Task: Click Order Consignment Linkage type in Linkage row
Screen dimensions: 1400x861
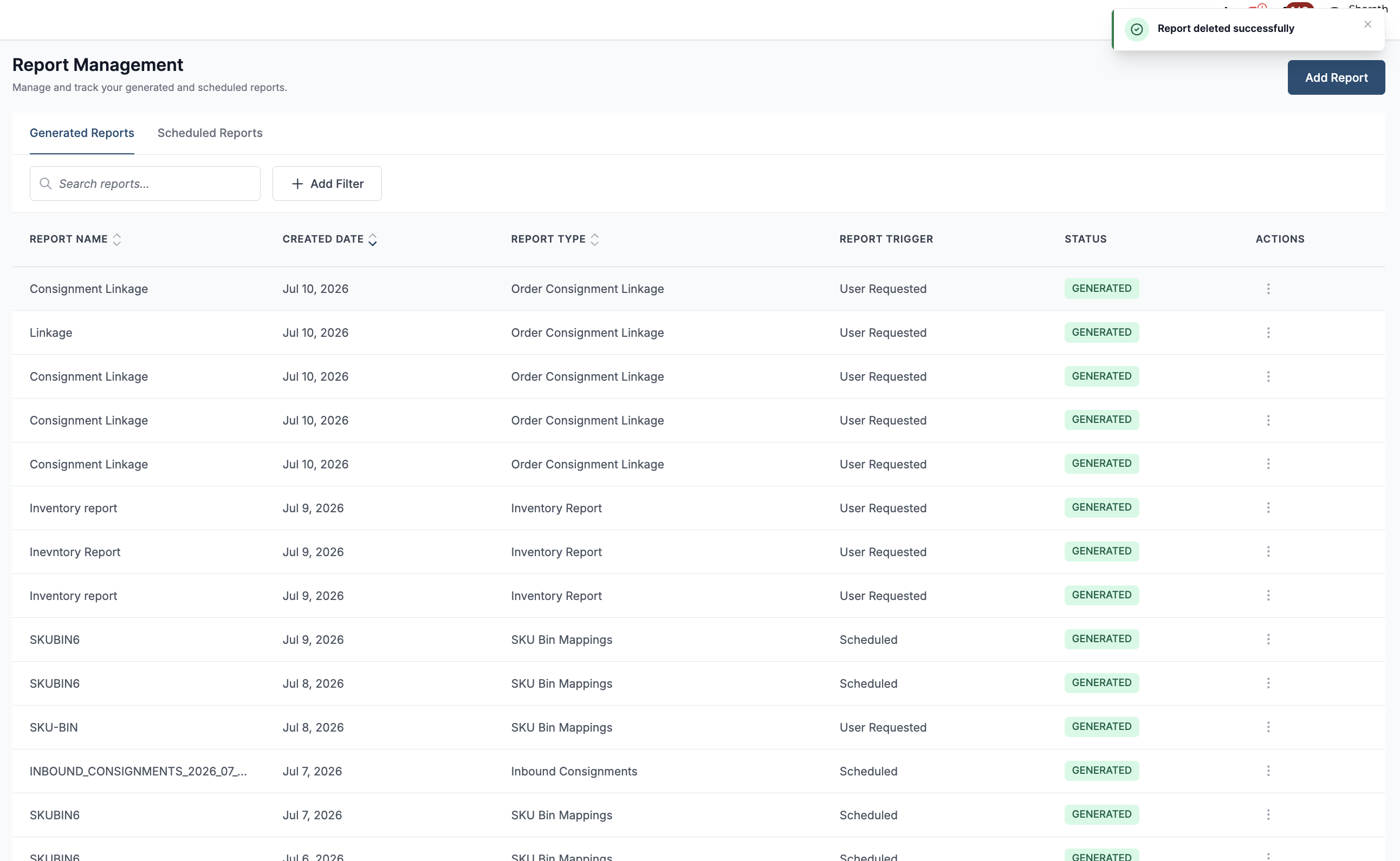Action: pyautogui.click(x=587, y=332)
